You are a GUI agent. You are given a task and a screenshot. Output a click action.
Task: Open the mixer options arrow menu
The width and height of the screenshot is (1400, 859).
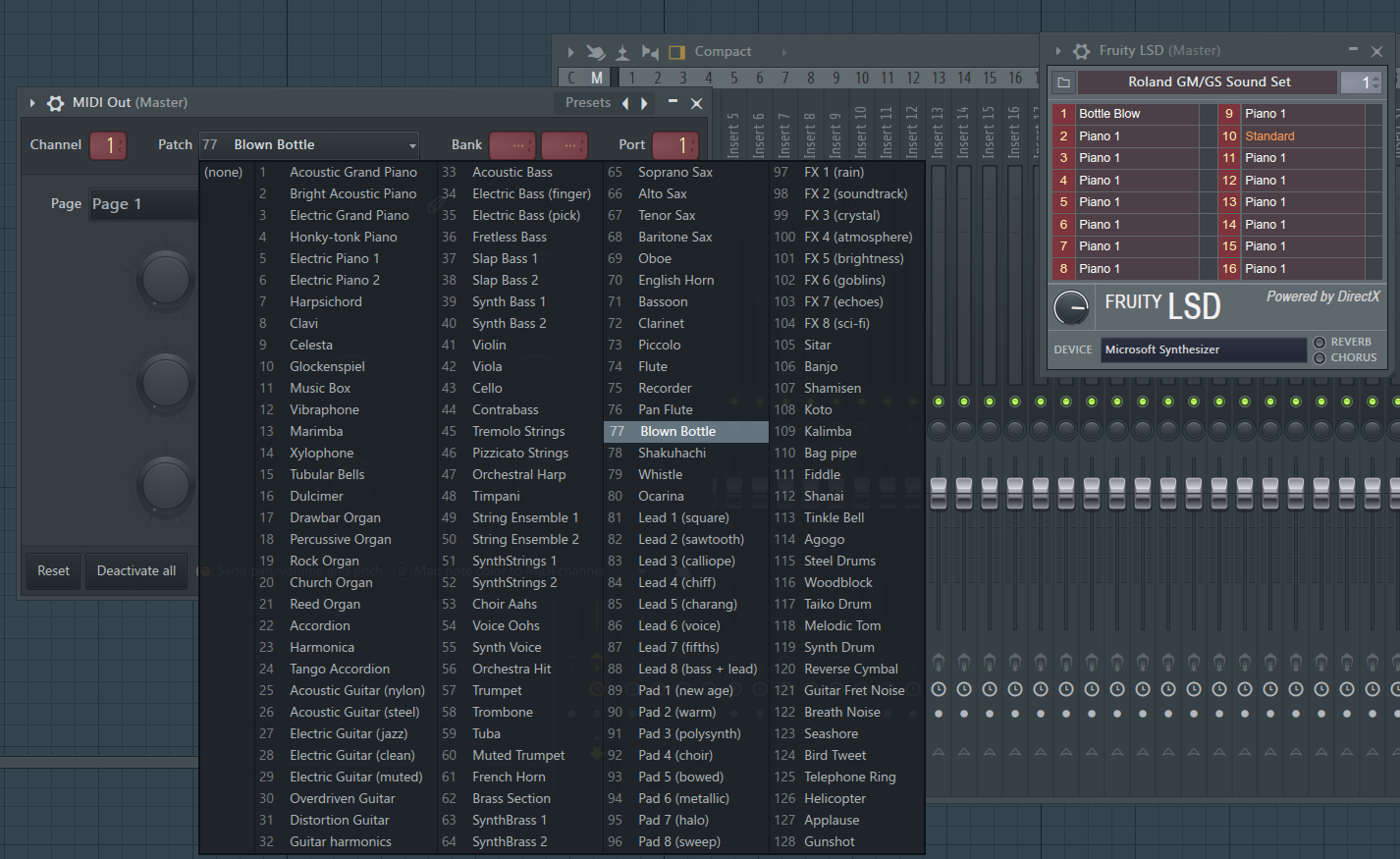(570, 52)
